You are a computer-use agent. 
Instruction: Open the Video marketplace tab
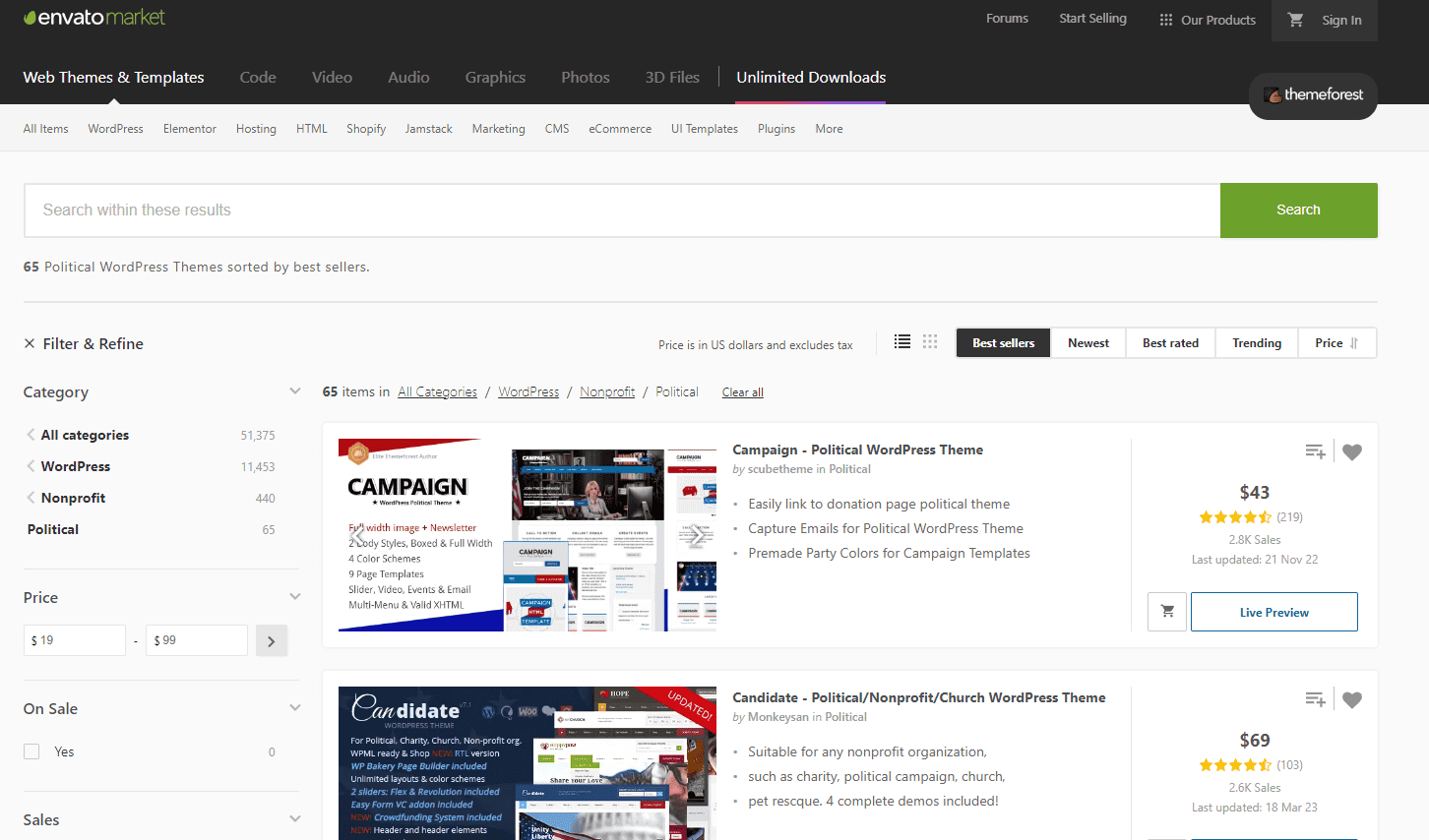point(332,78)
